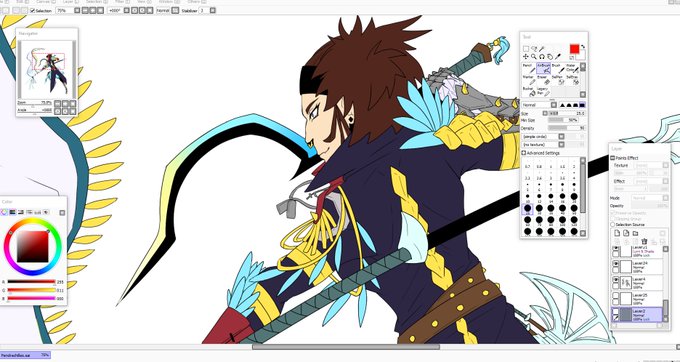Choose the AirBrush tool
Image resolution: width=680 pixels, height=362 pixels.
click(x=543, y=68)
